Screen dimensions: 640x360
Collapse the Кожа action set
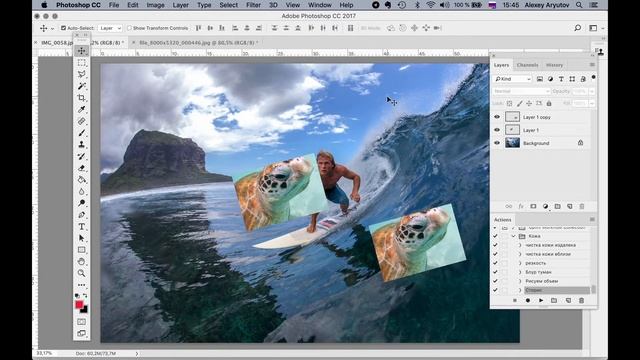[513, 236]
